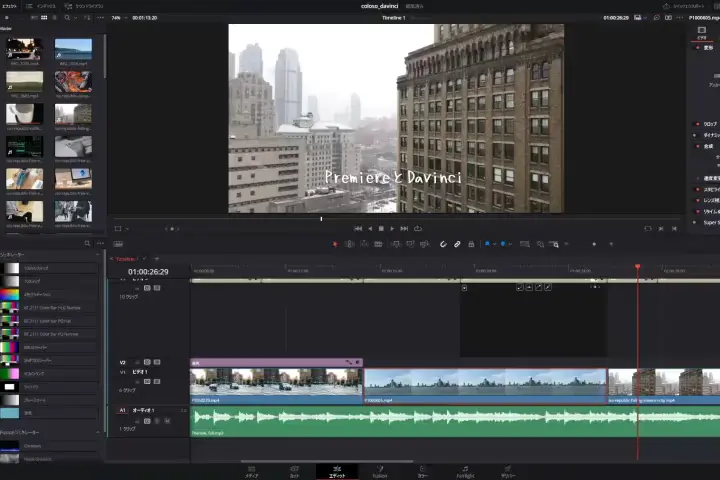The height and width of the screenshot is (480, 720).
Task: Switch to the Edit page tab
Action: [337, 472]
